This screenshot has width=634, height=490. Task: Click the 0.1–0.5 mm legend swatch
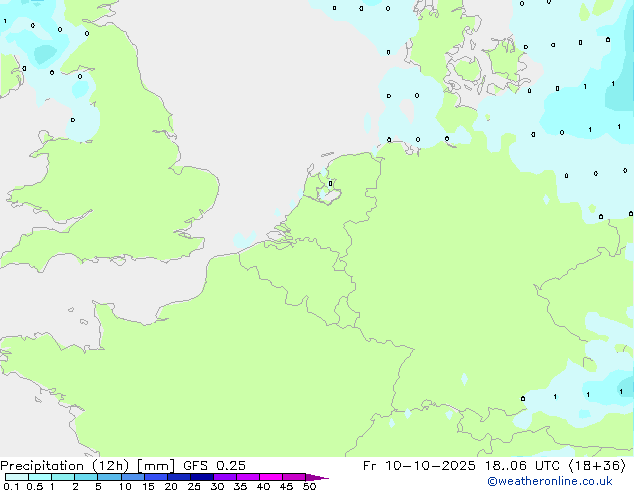(17, 477)
